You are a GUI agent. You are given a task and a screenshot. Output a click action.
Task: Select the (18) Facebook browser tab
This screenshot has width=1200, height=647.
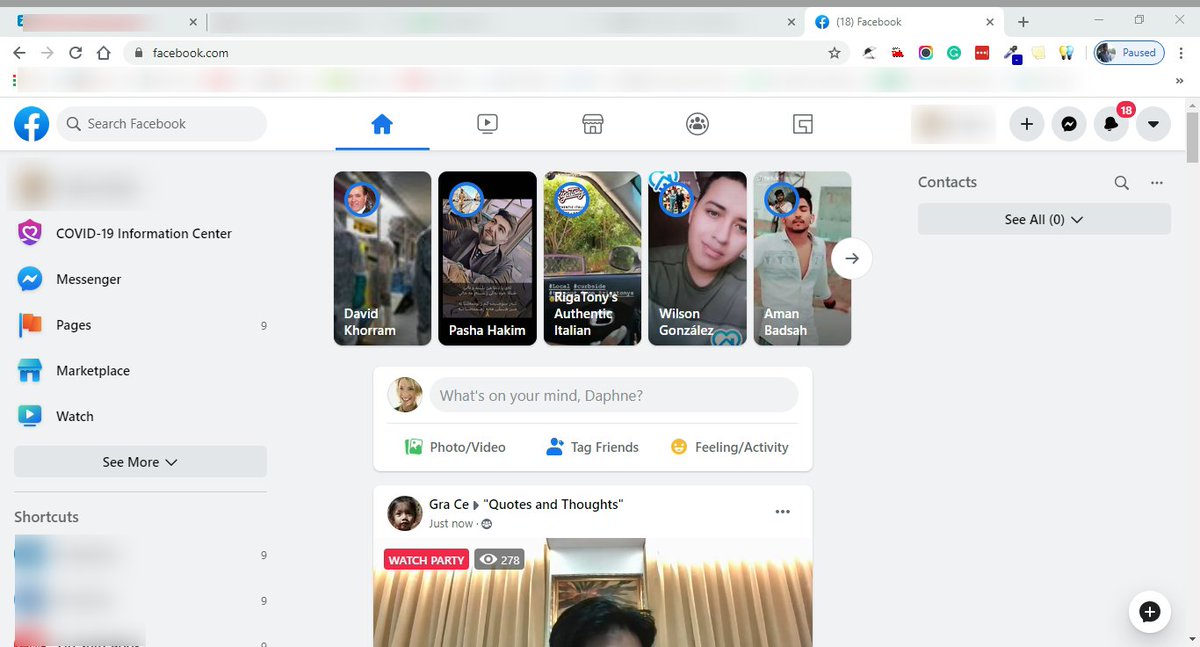click(x=904, y=22)
